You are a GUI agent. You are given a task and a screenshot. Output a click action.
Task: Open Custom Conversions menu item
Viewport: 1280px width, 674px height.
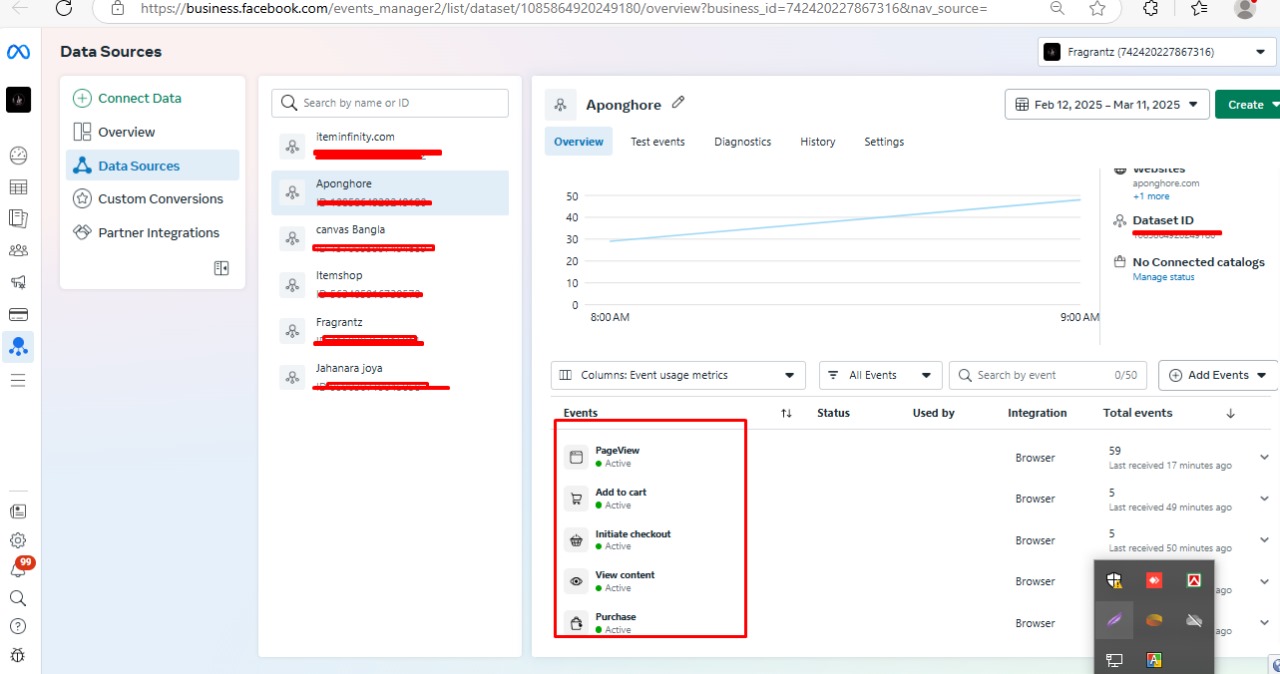153,199
